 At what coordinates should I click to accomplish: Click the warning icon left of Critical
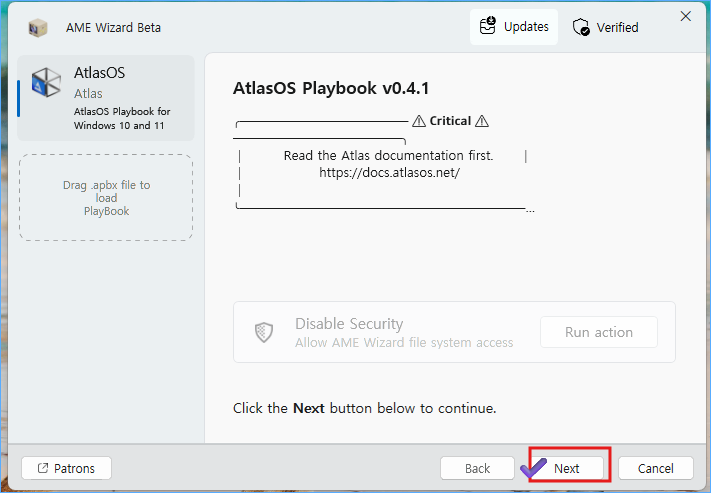pos(419,121)
